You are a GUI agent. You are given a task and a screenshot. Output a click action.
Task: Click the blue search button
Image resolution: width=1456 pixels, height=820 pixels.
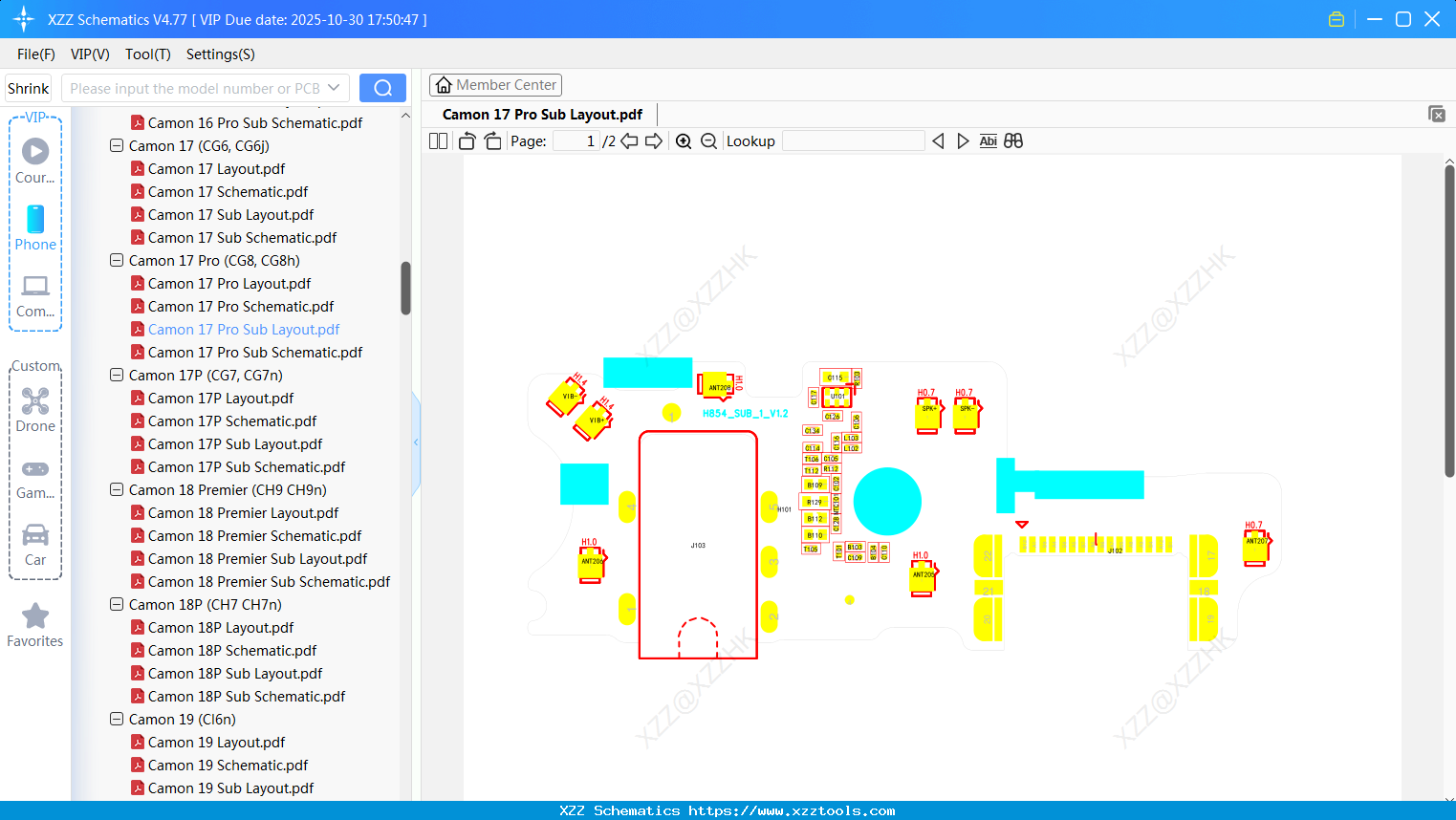coord(382,88)
